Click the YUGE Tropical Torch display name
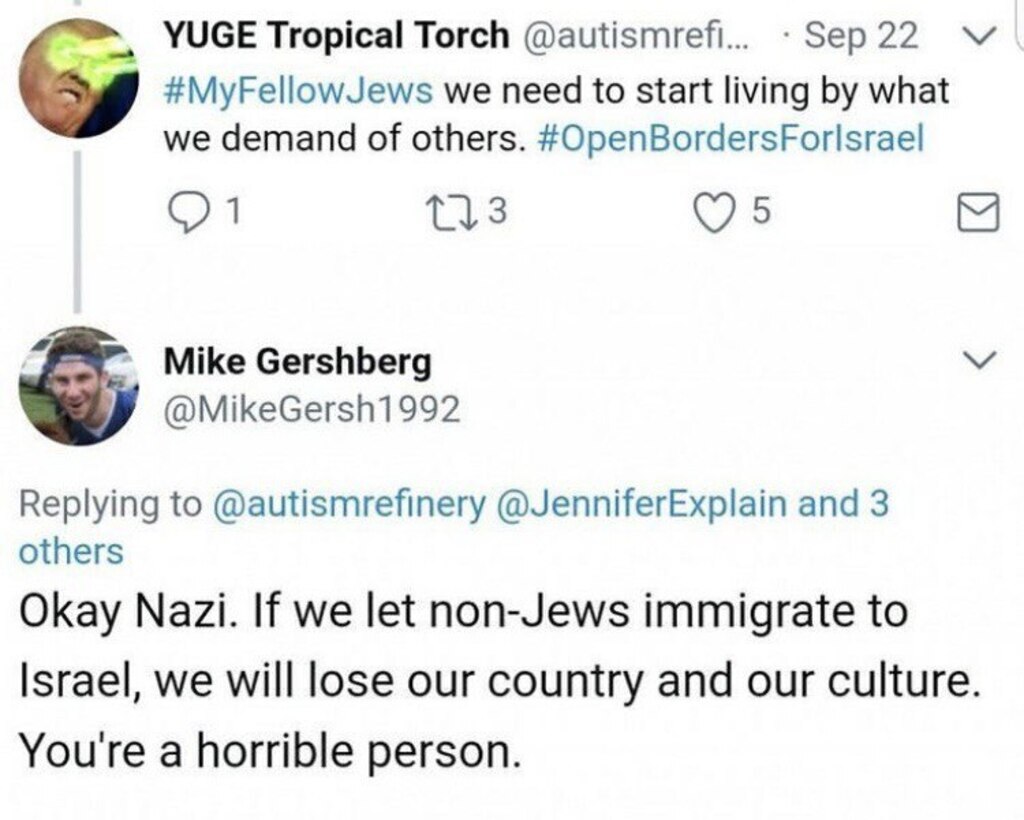Screen dimensions: 1024x820 pos(336,36)
